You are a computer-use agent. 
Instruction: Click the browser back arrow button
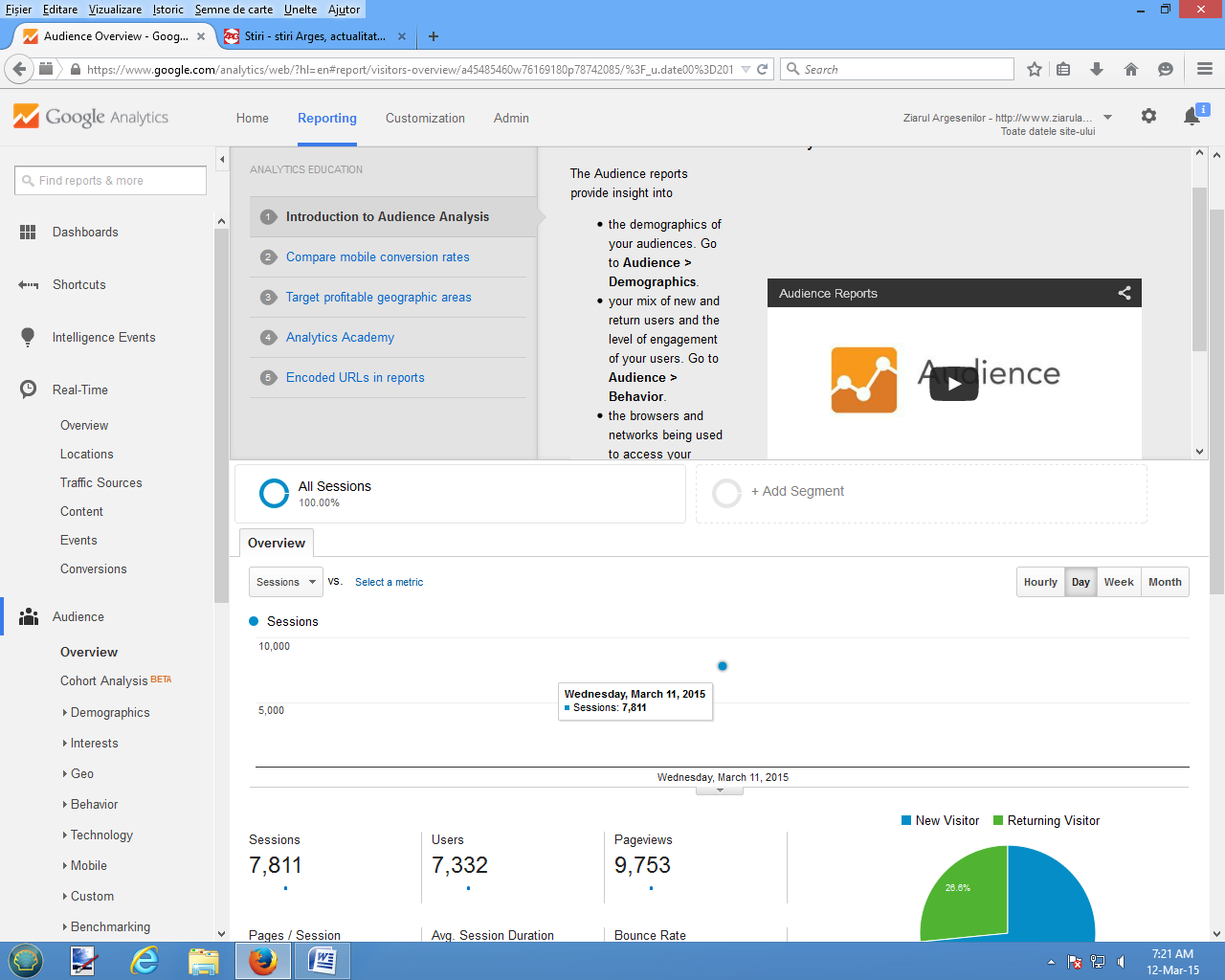point(19,69)
